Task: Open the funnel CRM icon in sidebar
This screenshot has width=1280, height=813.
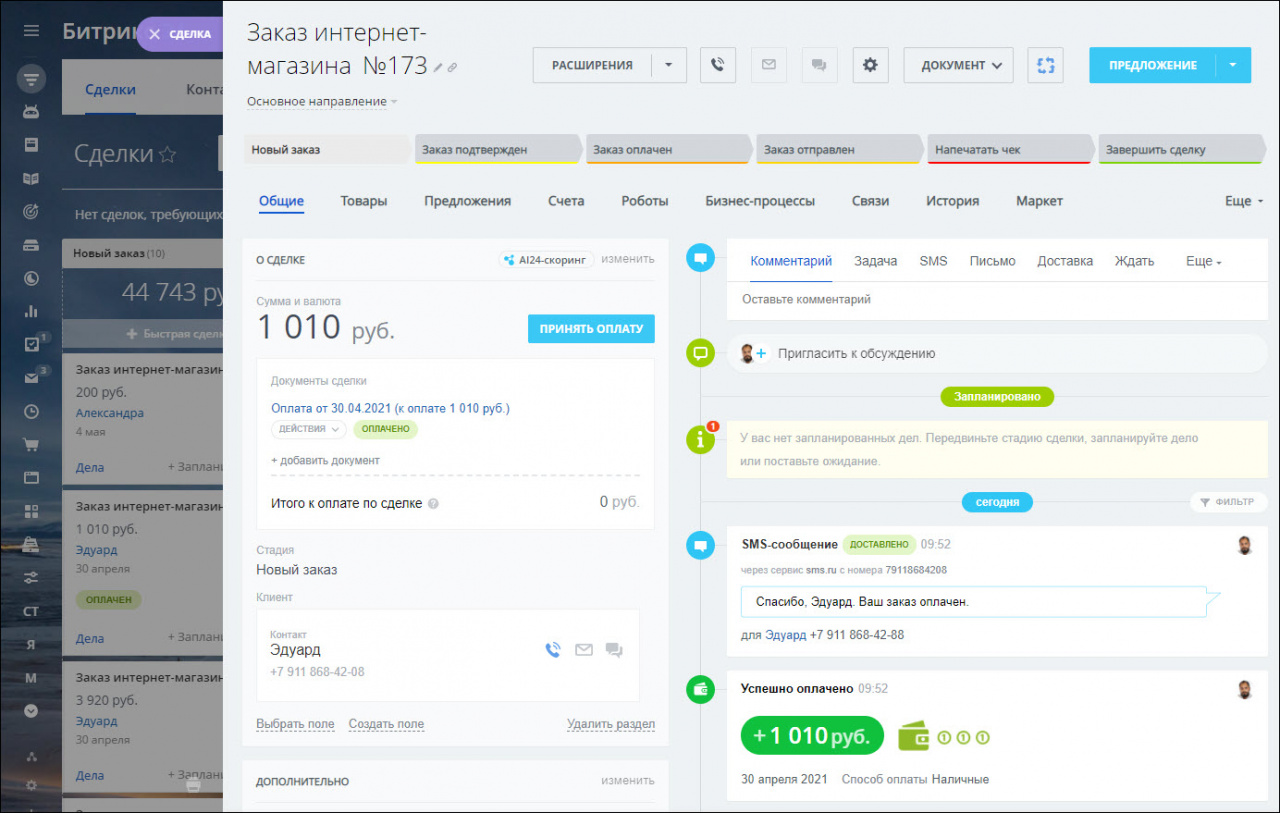Action: (31, 78)
